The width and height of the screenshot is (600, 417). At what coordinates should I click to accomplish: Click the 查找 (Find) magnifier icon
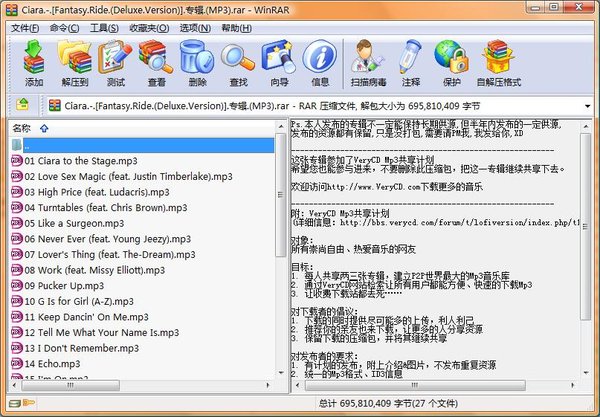pos(238,57)
